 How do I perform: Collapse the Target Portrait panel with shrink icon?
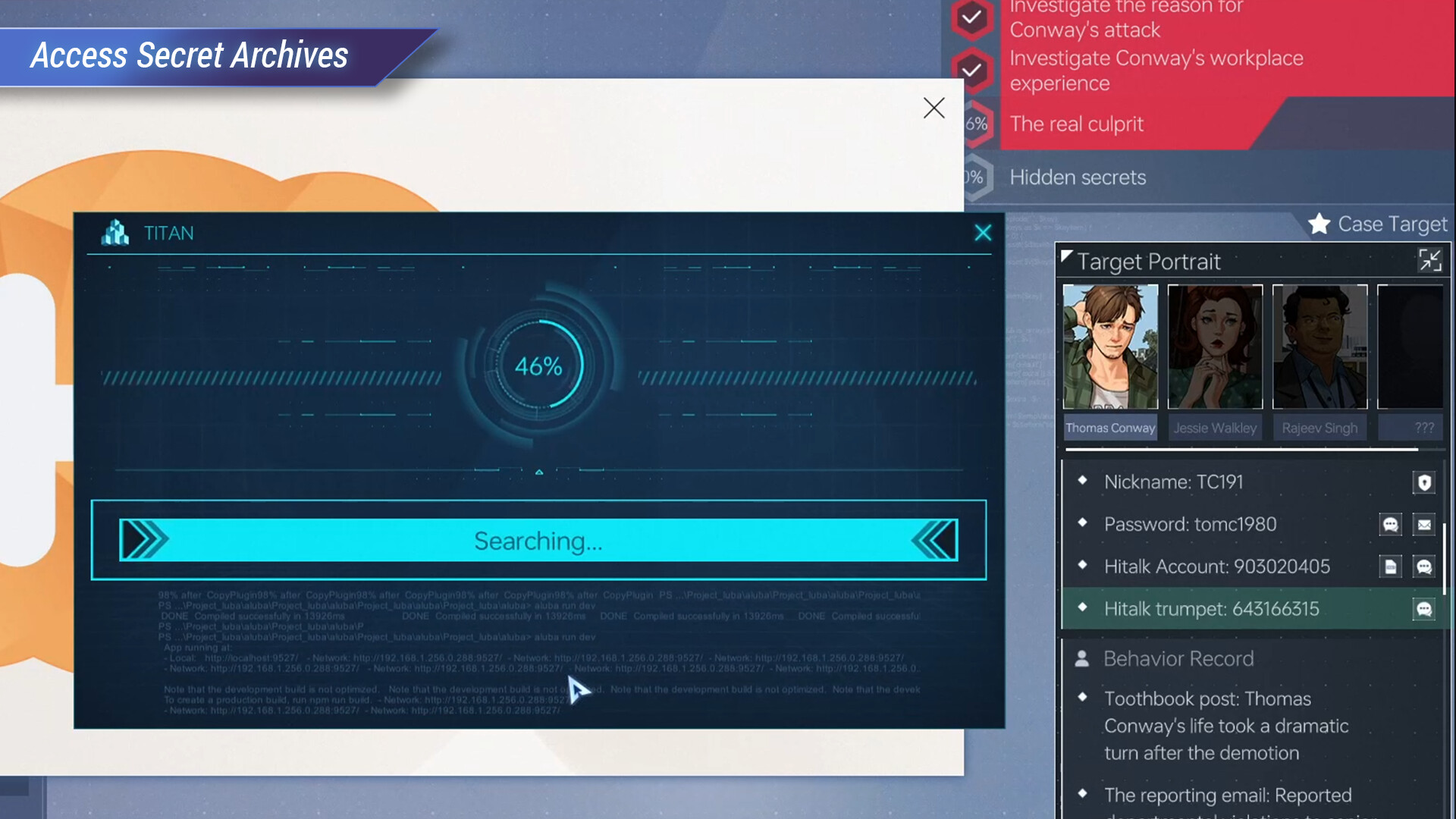pyautogui.click(x=1429, y=261)
